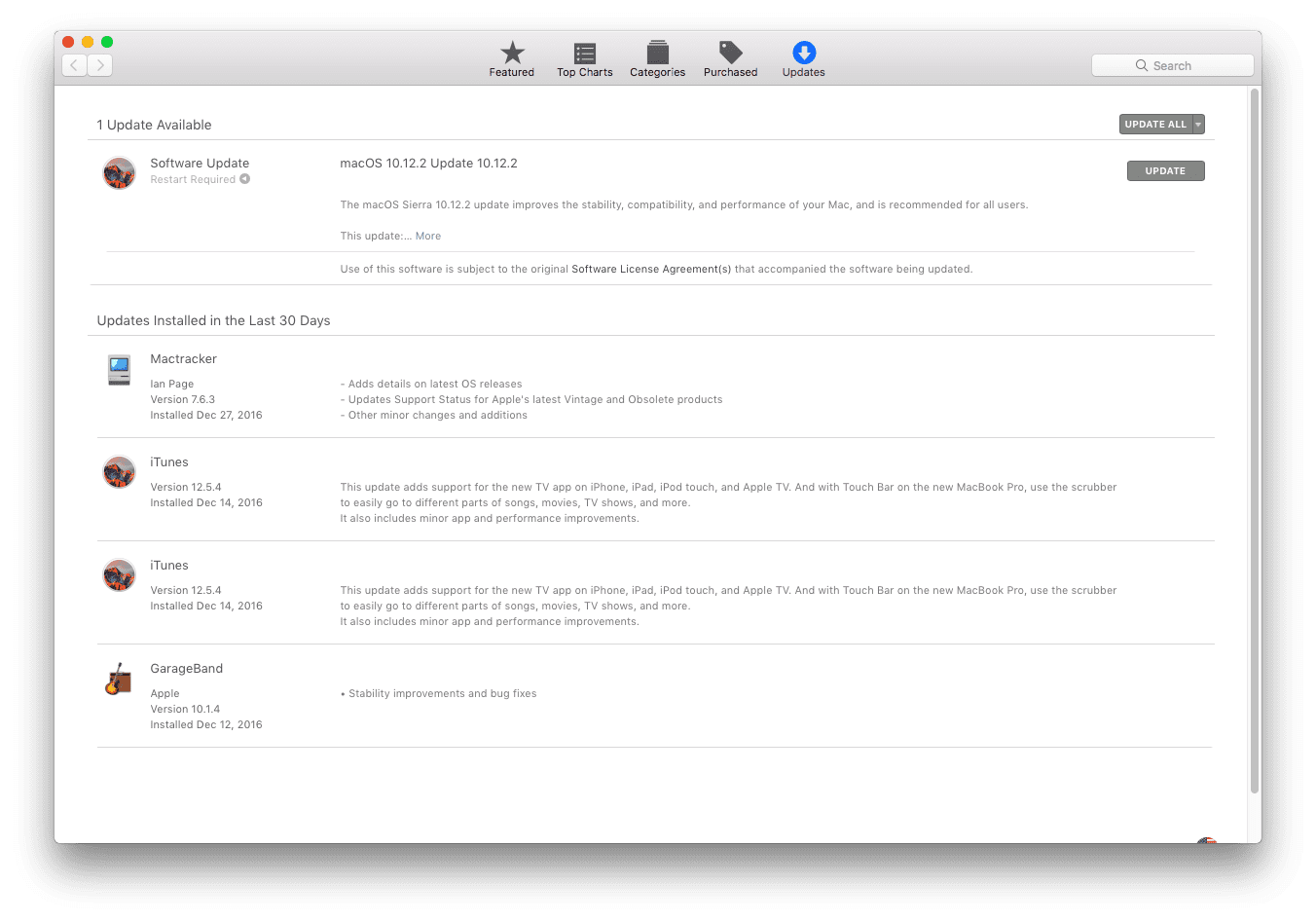Image resolution: width=1316 pixels, height=921 pixels.
Task: Click "Installed Dec 12, 2016" text
Action: (x=206, y=724)
